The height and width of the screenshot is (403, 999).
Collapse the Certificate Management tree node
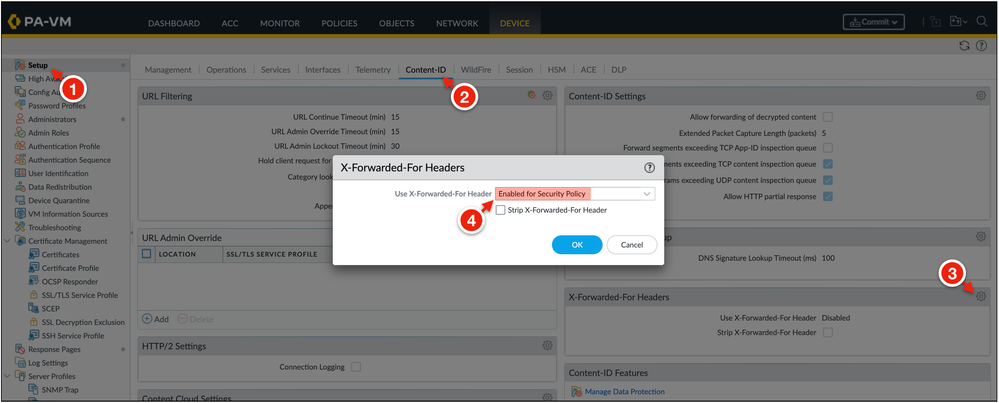tap(7, 241)
